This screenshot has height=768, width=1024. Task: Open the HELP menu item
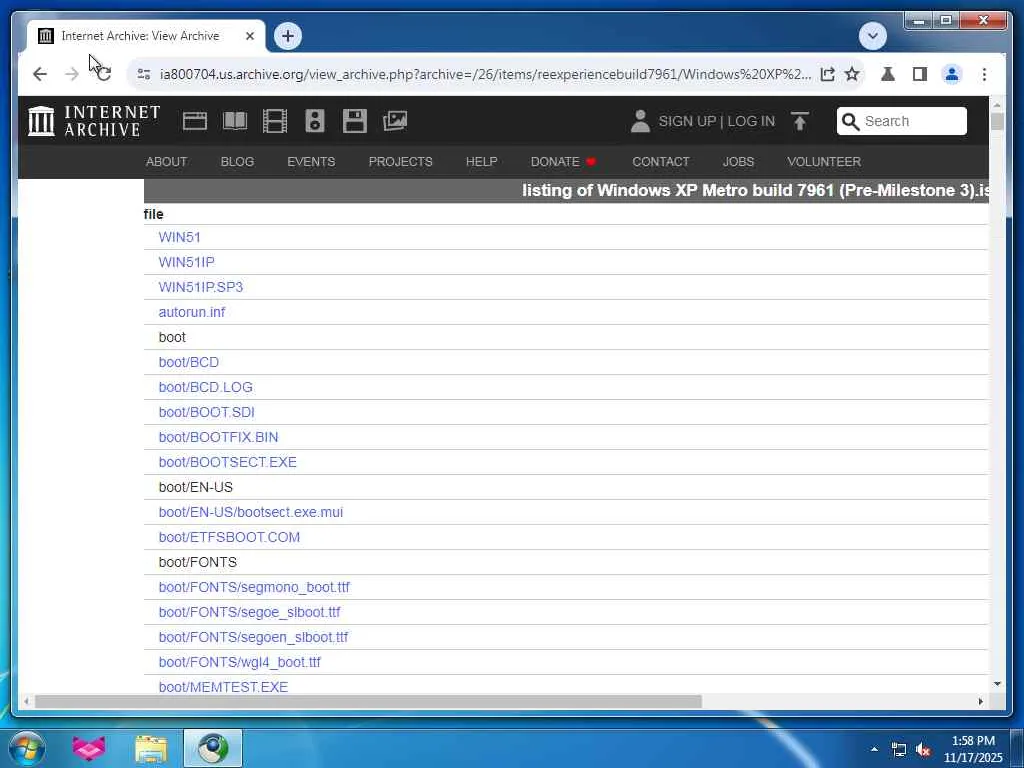[481, 161]
